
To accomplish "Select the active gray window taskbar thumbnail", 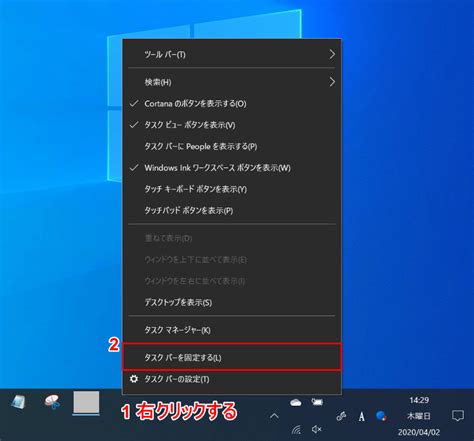I will point(86,403).
